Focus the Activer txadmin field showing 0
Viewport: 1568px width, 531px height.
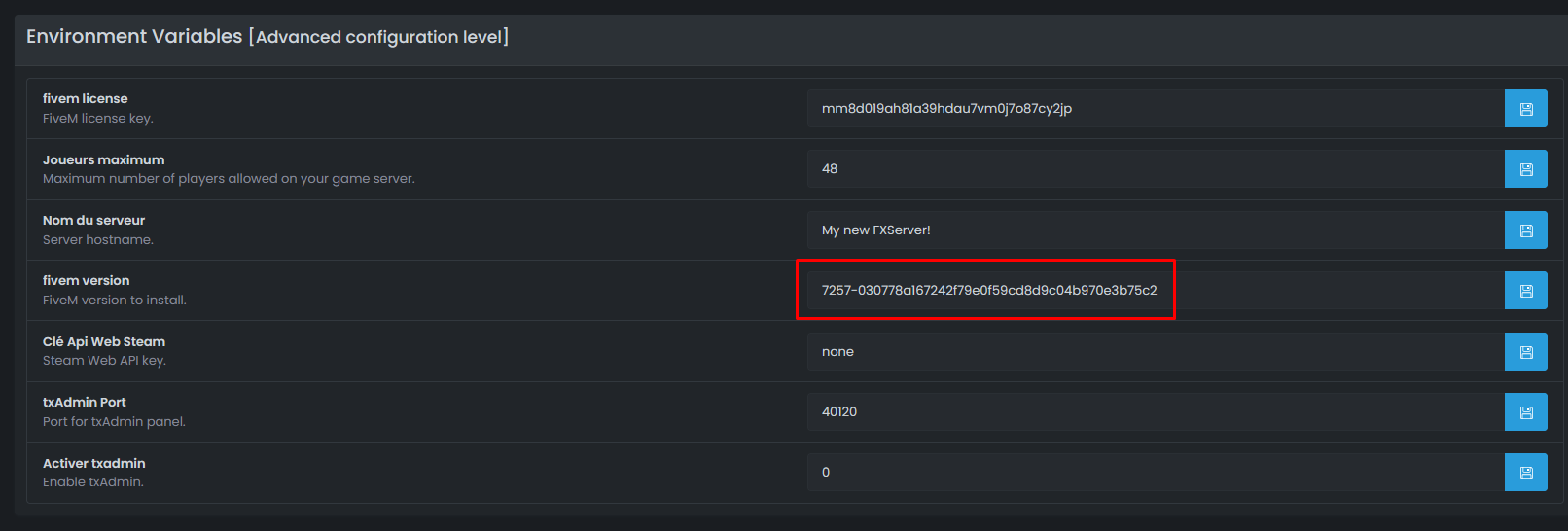tap(1155, 473)
